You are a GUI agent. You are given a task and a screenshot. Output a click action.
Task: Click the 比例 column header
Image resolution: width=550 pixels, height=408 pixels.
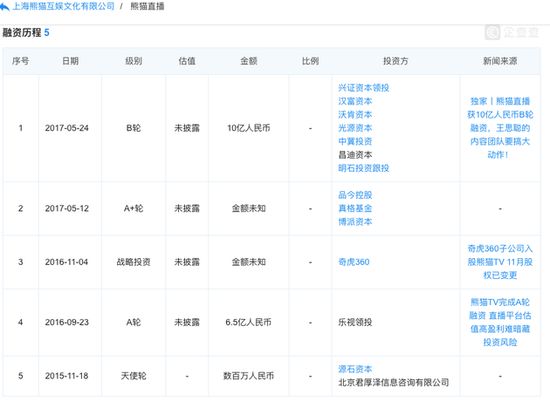click(310, 61)
